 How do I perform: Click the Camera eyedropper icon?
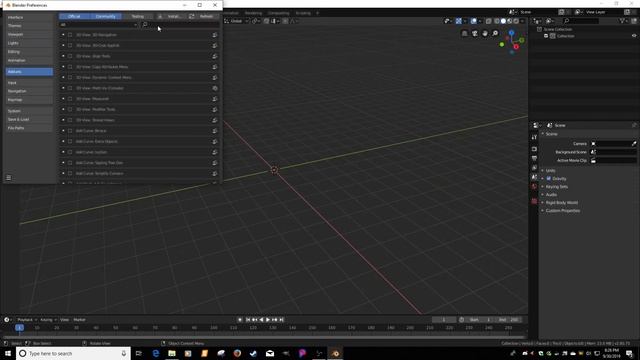coord(634,144)
